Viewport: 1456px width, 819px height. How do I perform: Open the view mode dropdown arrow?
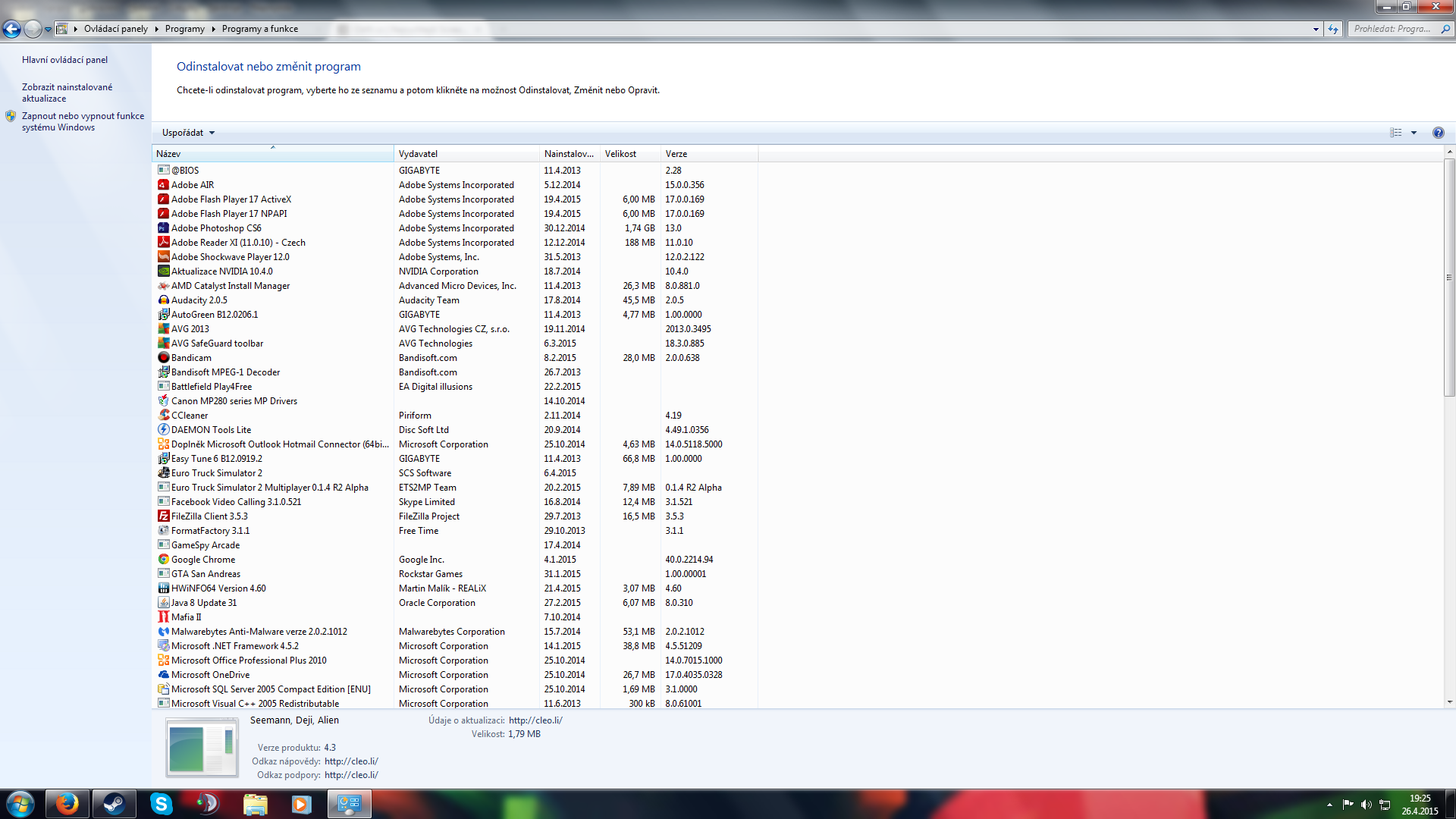pos(1414,133)
